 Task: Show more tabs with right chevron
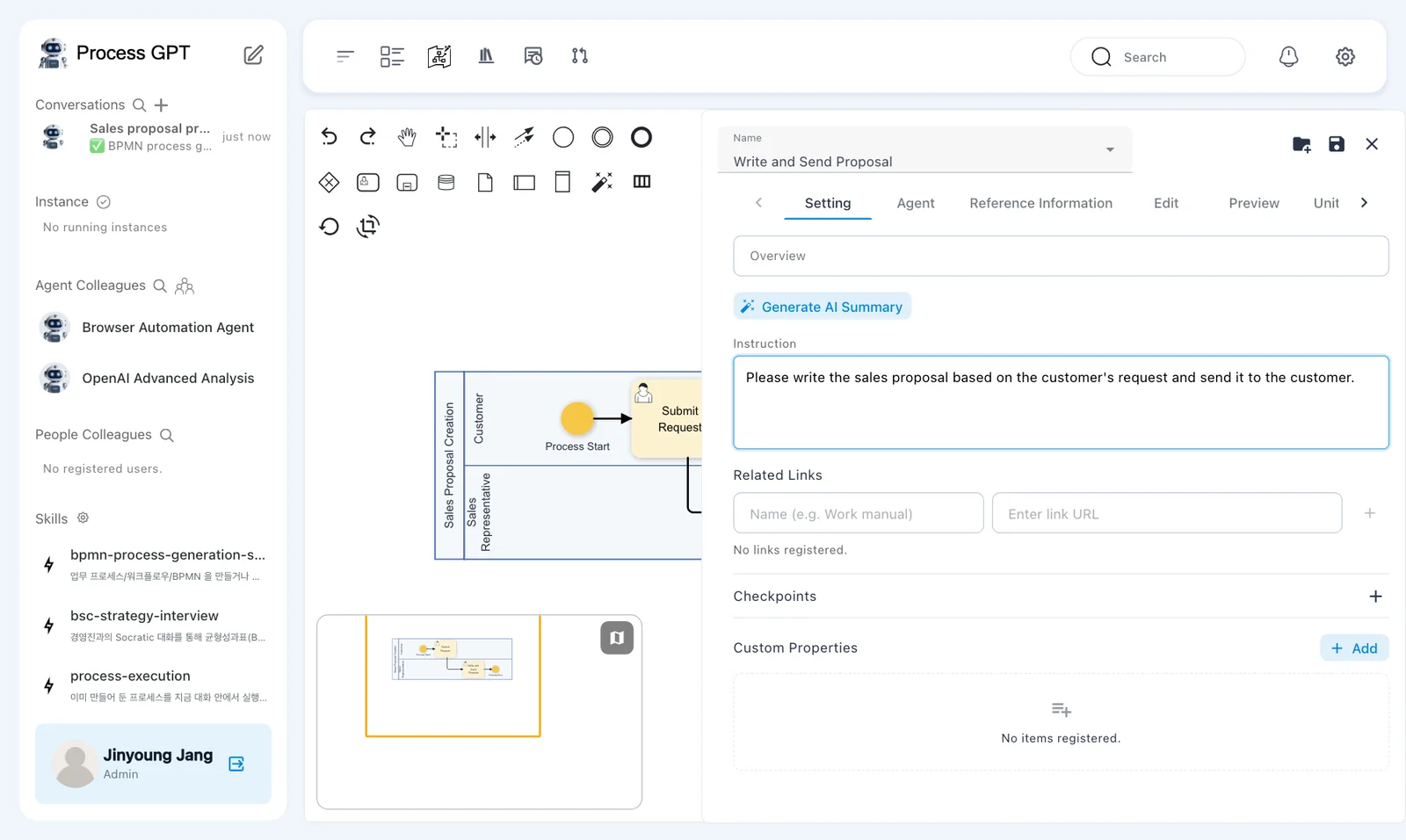point(1364,203)
